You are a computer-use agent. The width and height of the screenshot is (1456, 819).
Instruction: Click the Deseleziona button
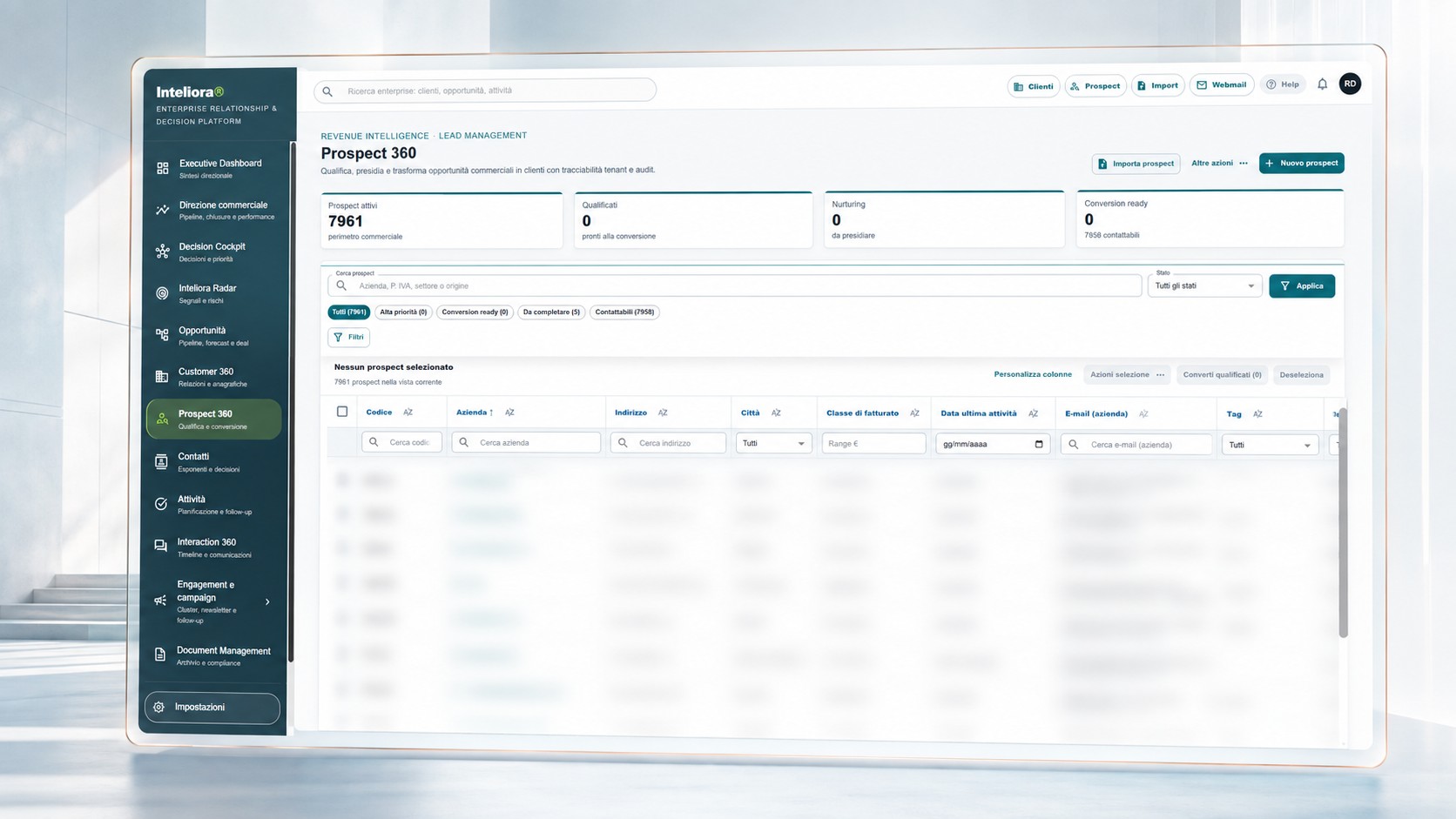pos(1301,375)
